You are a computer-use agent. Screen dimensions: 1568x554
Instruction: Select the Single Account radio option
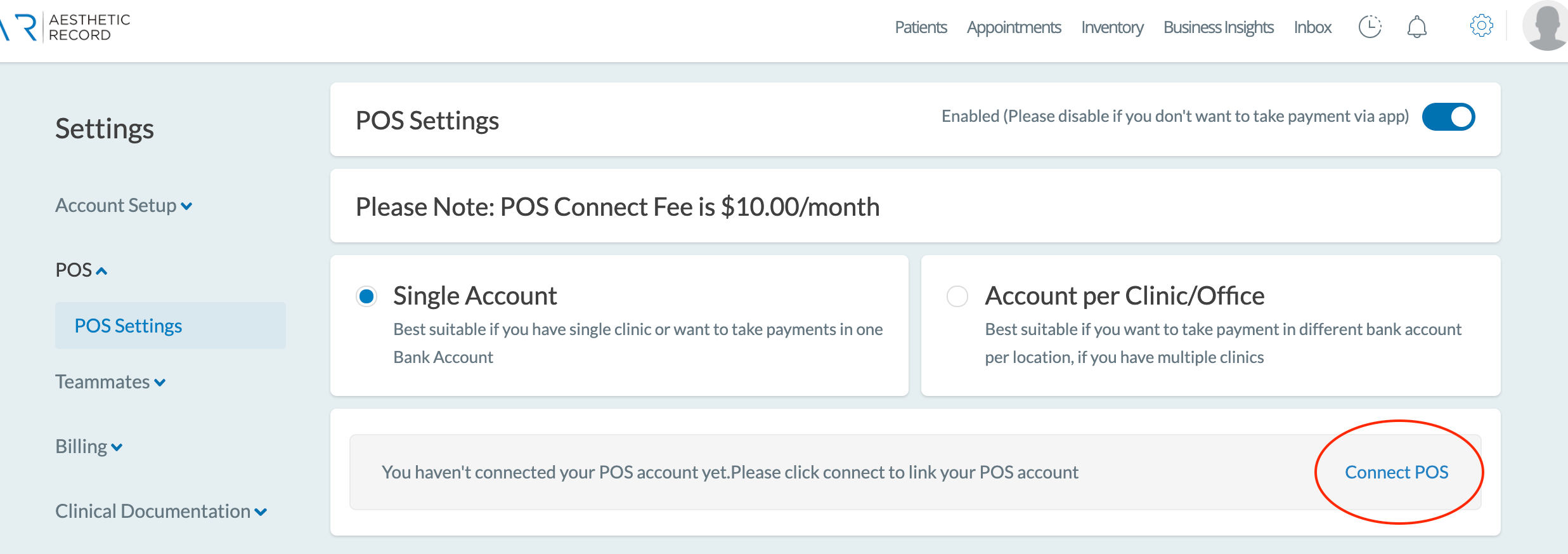pyautogui.click(x=366, y=296)
